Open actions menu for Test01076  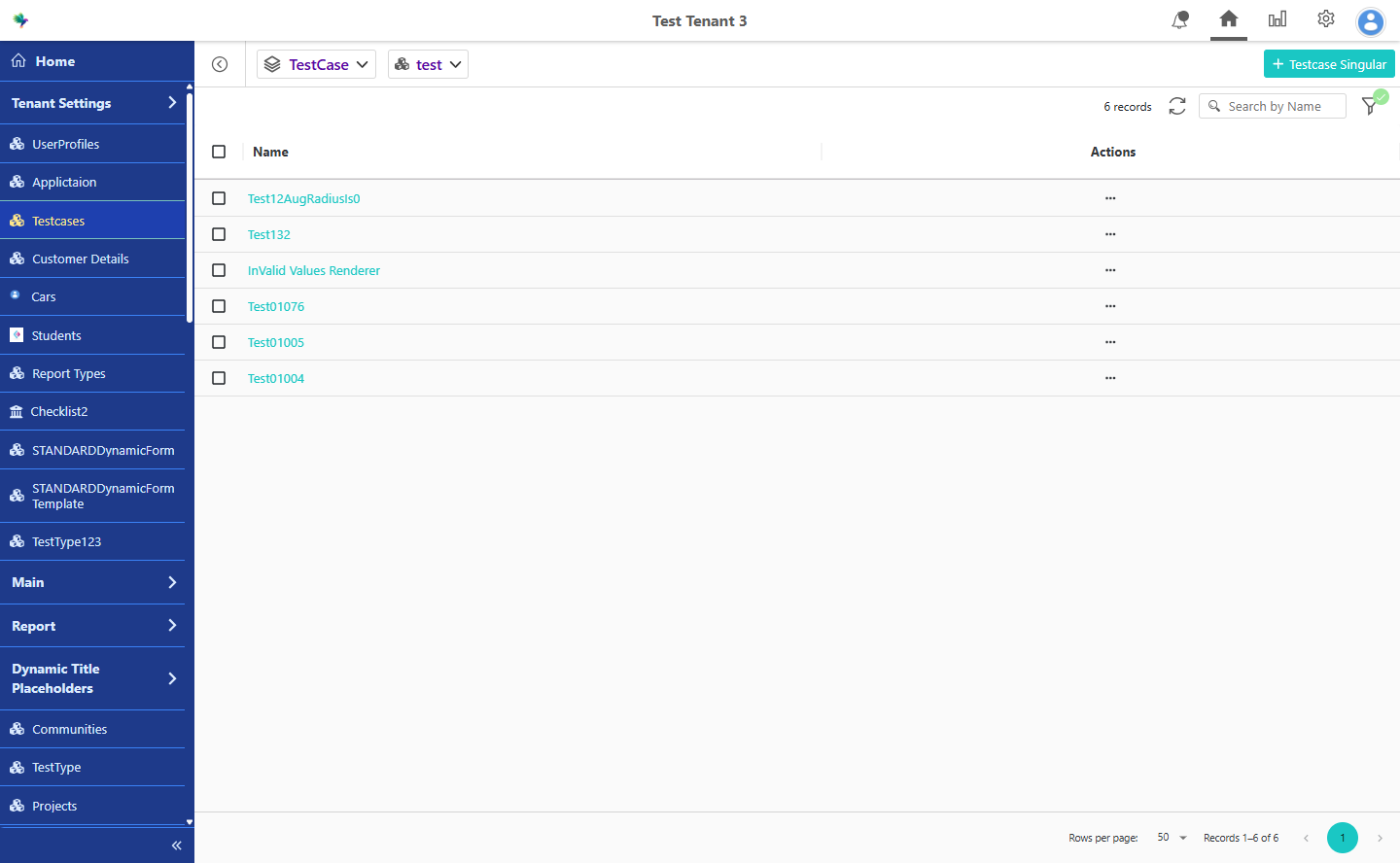tap(1110, 306)
